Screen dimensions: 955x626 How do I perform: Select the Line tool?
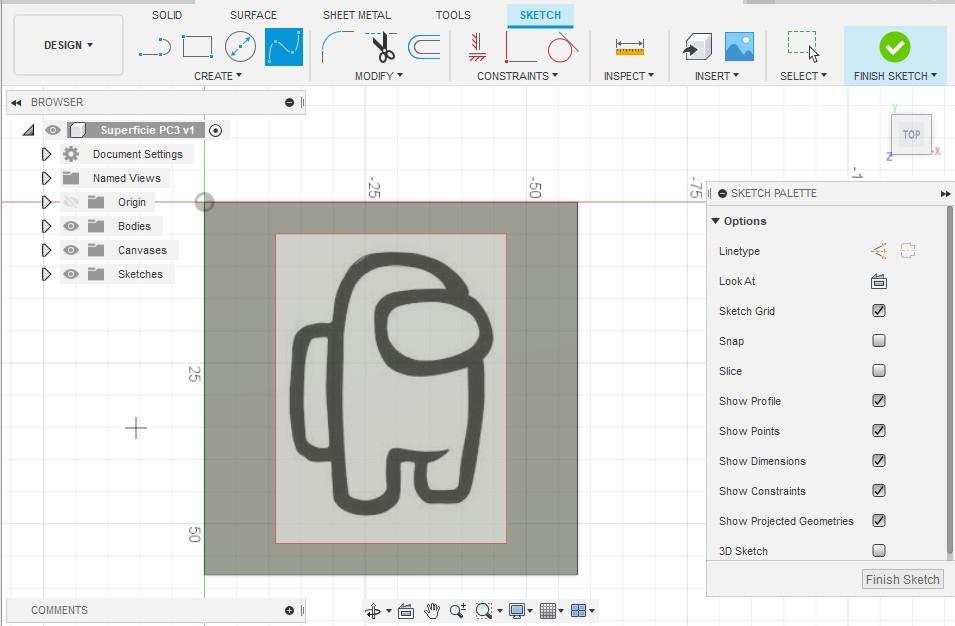pyautogui.click(x=155, y=47)
